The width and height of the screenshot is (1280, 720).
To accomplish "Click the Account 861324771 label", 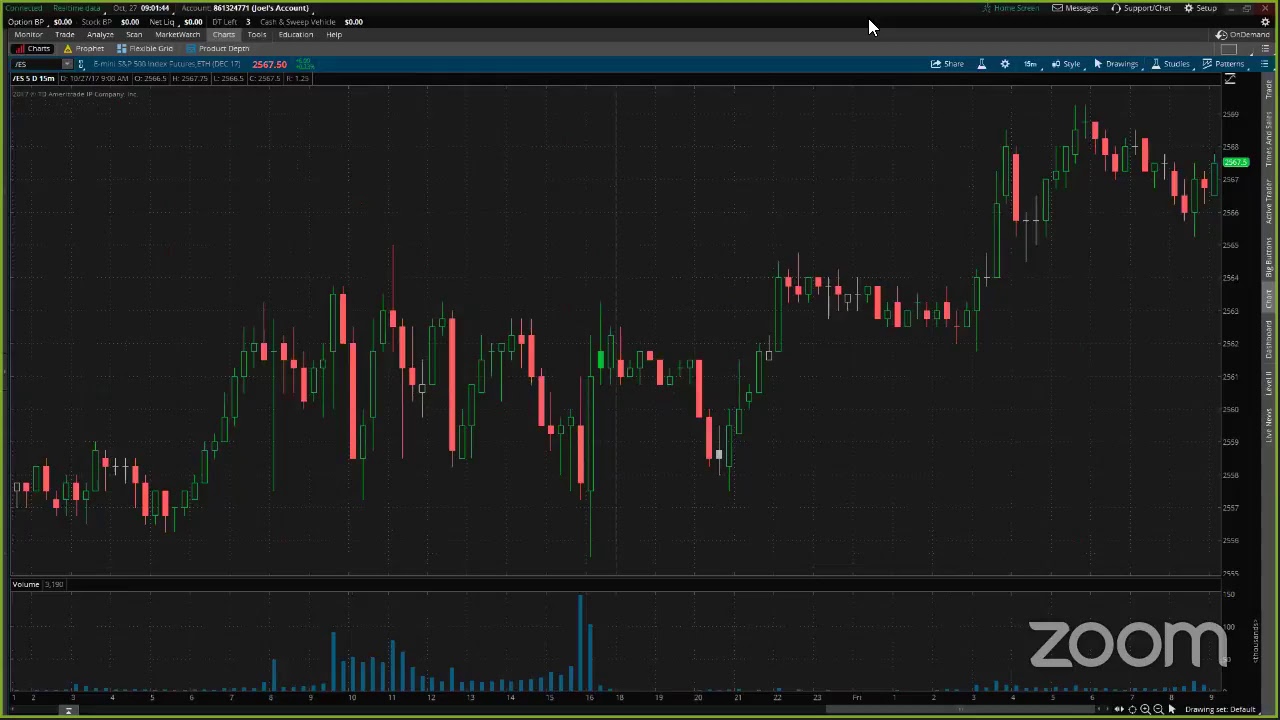I will pyautogui.click(x=245, y=8).
